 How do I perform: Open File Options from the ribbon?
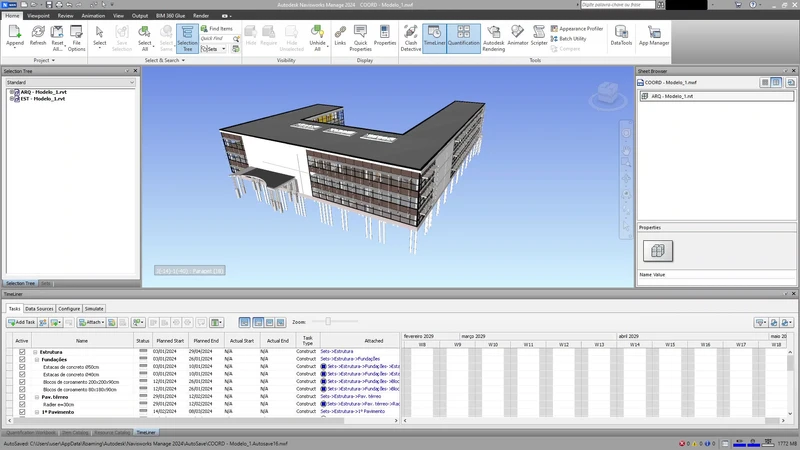(x=77, y=38)
